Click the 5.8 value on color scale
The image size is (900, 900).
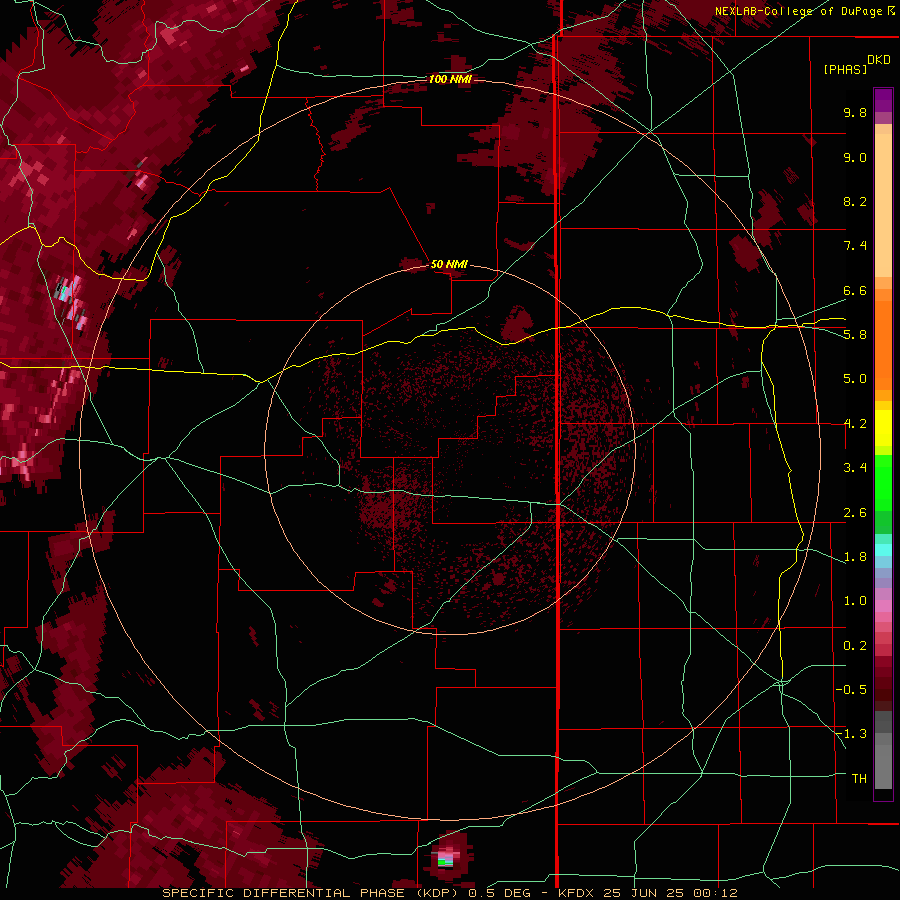pyautogui.click(x=855, y=335)
